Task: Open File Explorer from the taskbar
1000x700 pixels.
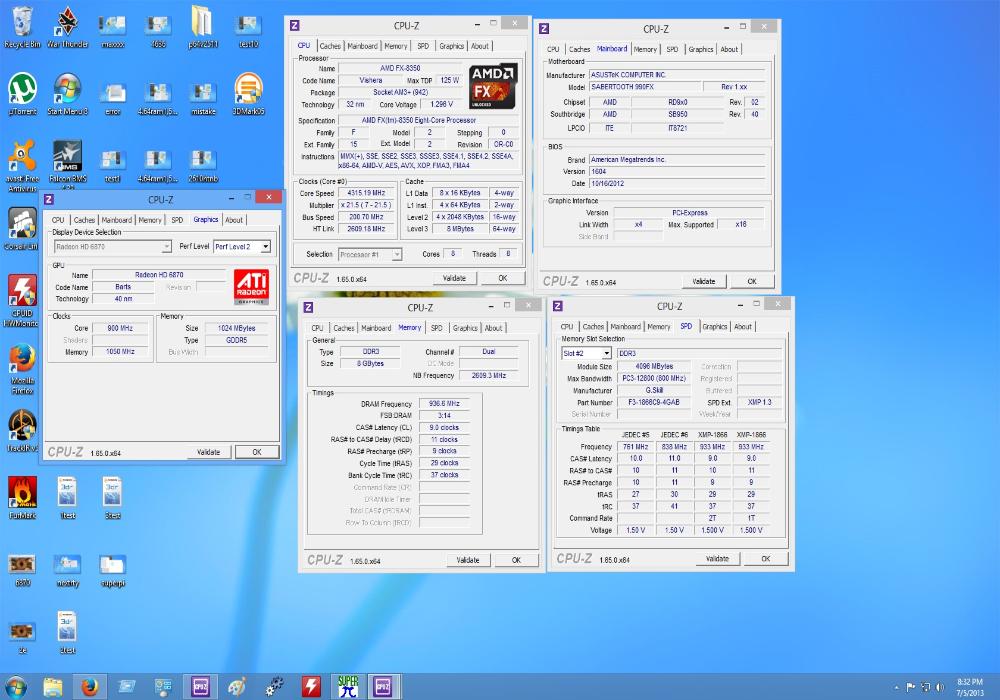Action: pyautogui.click(x=53, y=687)
